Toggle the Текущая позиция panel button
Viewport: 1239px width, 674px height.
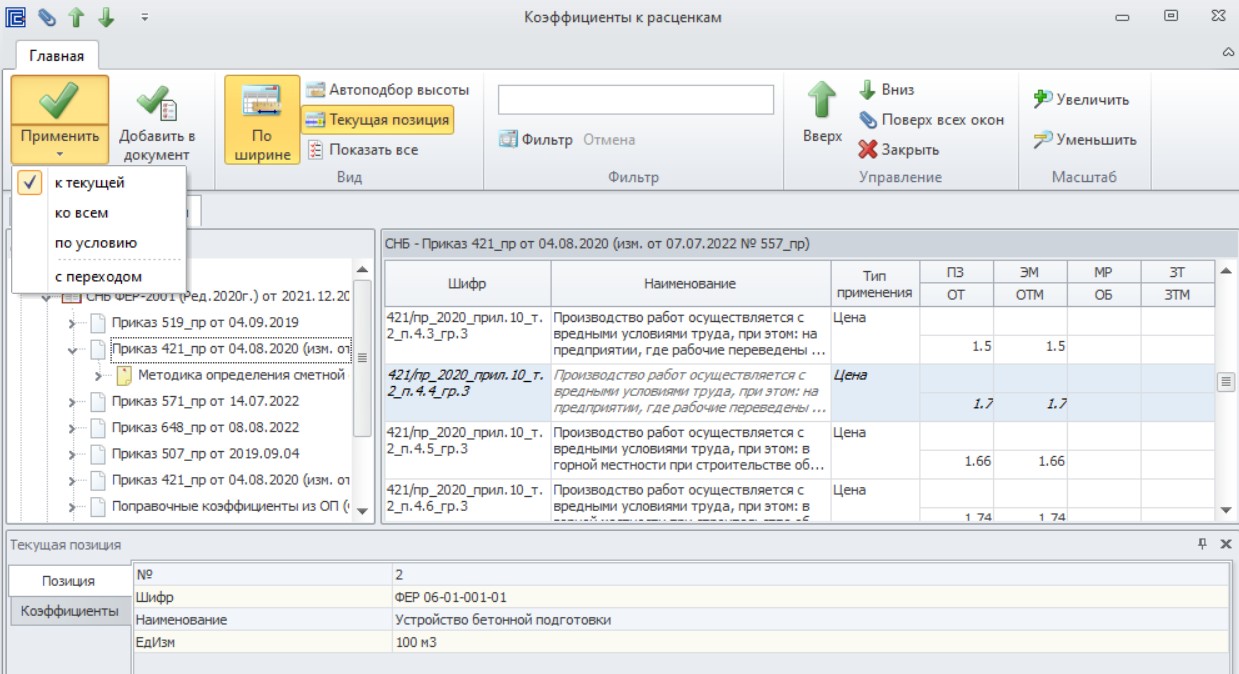pyautogui.click(x=377, y=120)
